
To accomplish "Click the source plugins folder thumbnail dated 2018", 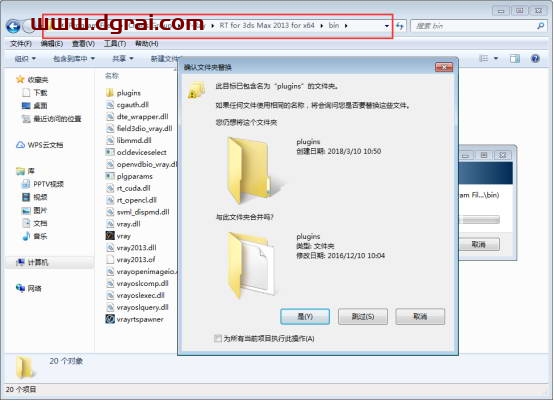I will tap(249, 171).
